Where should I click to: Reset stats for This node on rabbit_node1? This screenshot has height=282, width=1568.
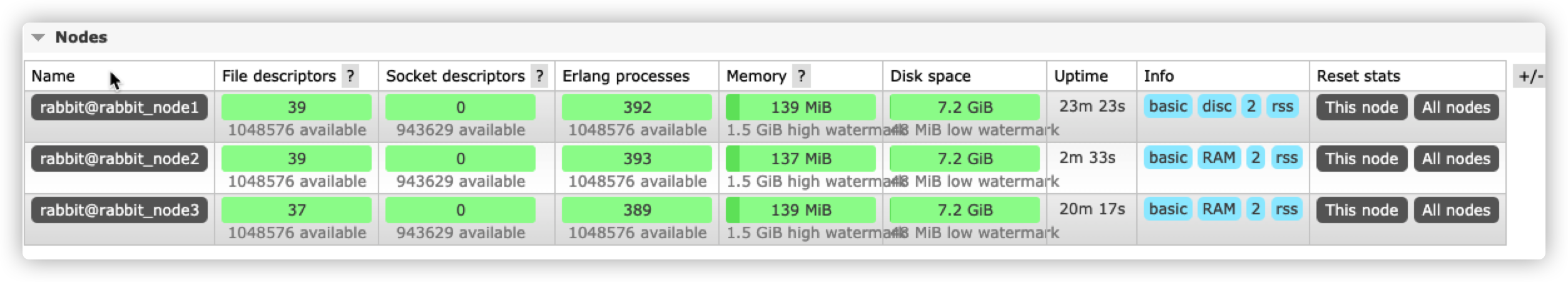(1361, 107)
